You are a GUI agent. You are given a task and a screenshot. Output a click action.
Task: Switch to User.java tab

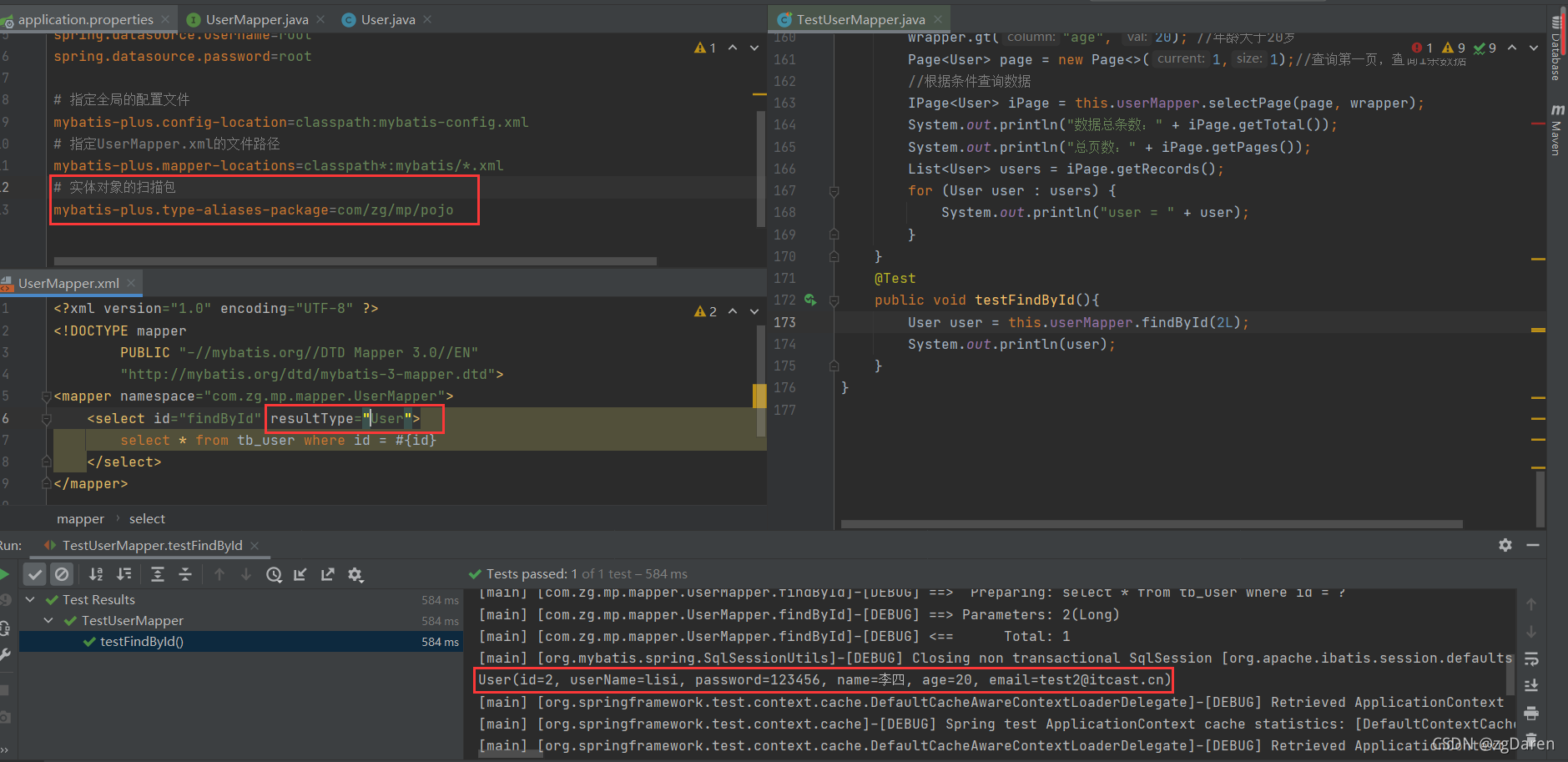click(x=388, y=19)
